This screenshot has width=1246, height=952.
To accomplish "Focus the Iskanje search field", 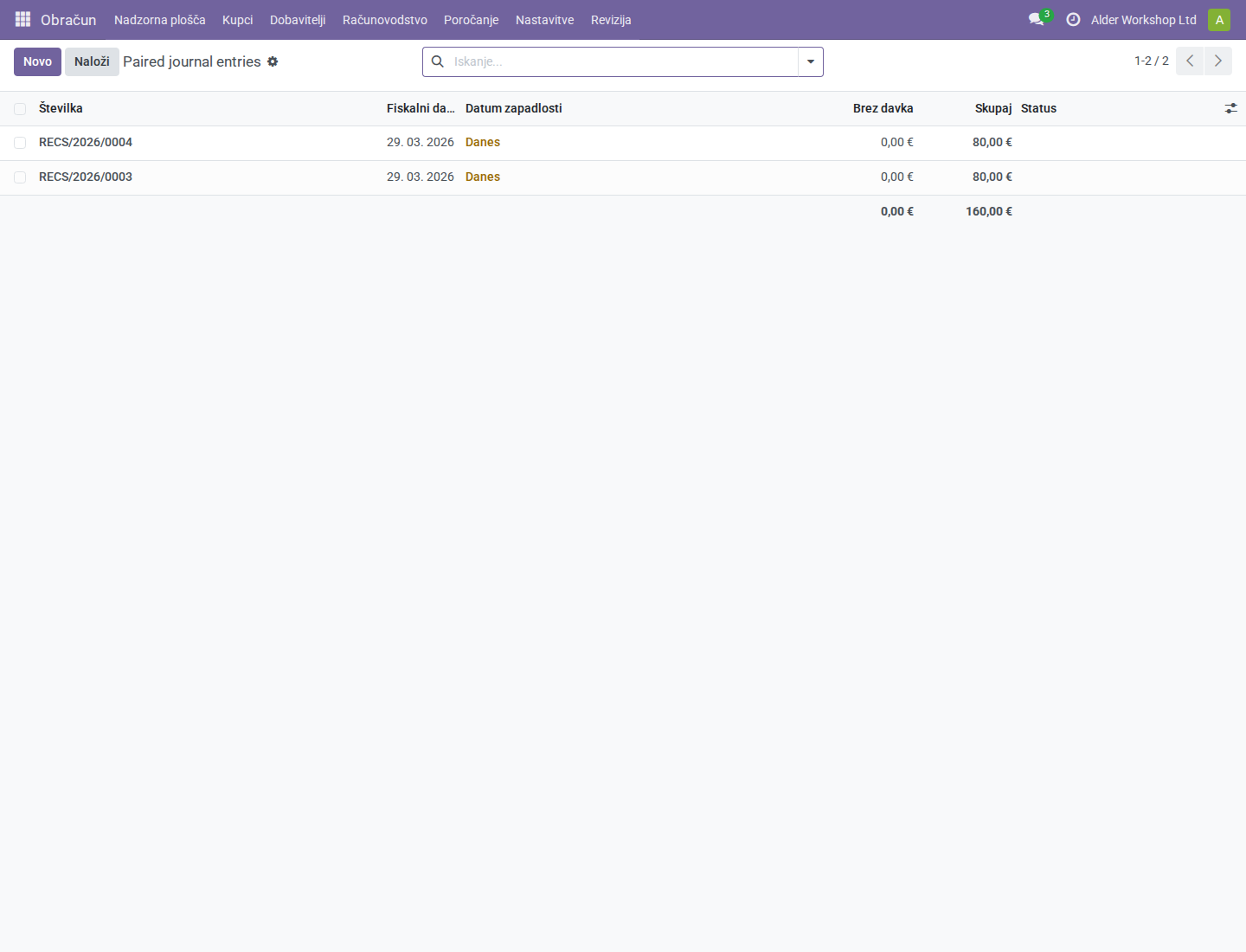I will (623, 61).
